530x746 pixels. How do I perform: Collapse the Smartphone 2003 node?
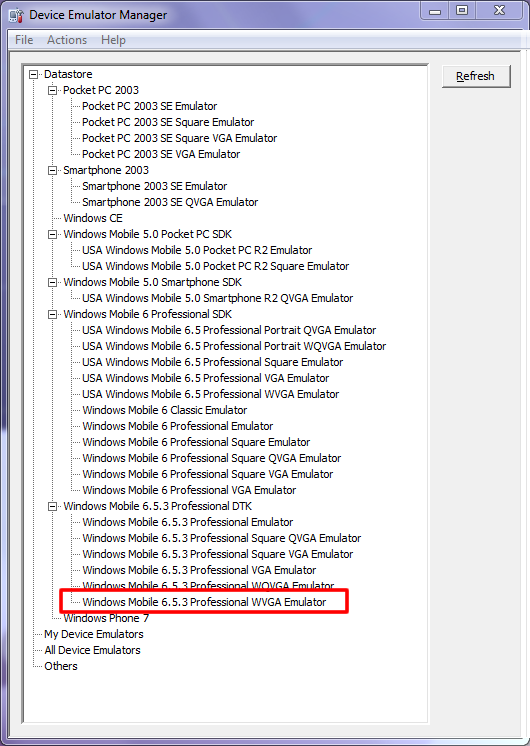click(x=52, y=170)
